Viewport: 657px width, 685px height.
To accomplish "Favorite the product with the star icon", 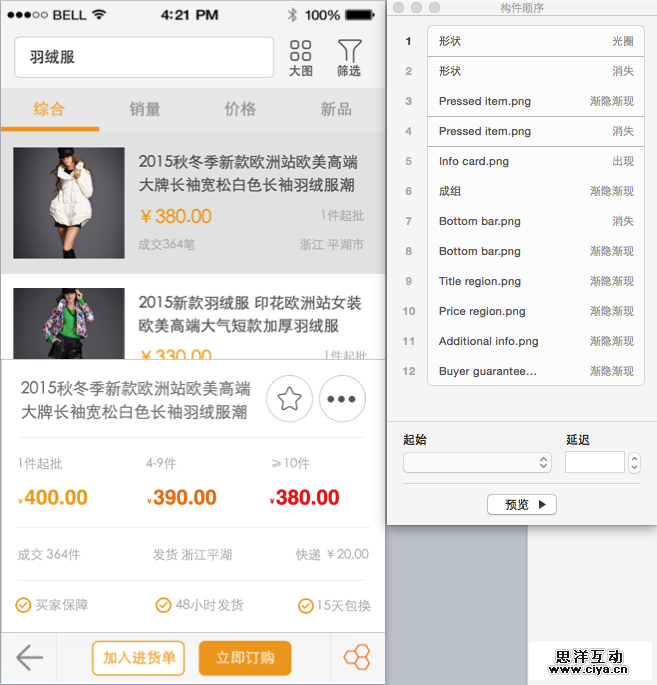I will (289, 399).
